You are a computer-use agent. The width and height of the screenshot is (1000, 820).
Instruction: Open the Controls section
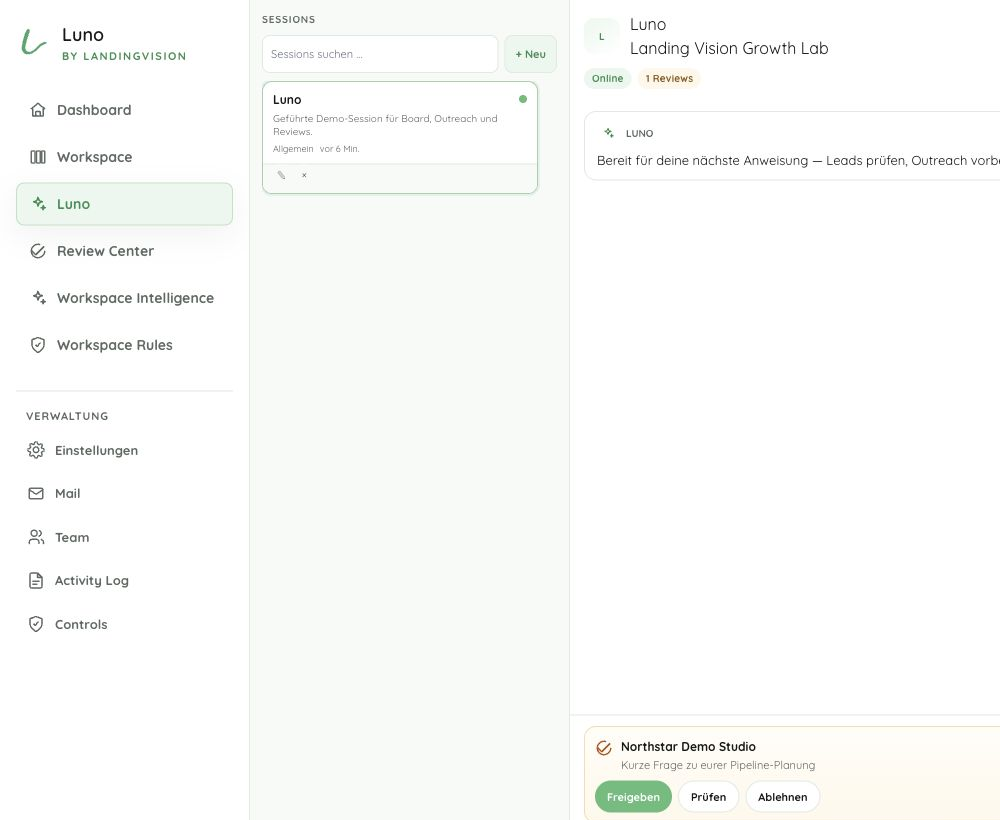tap(124, 624)
